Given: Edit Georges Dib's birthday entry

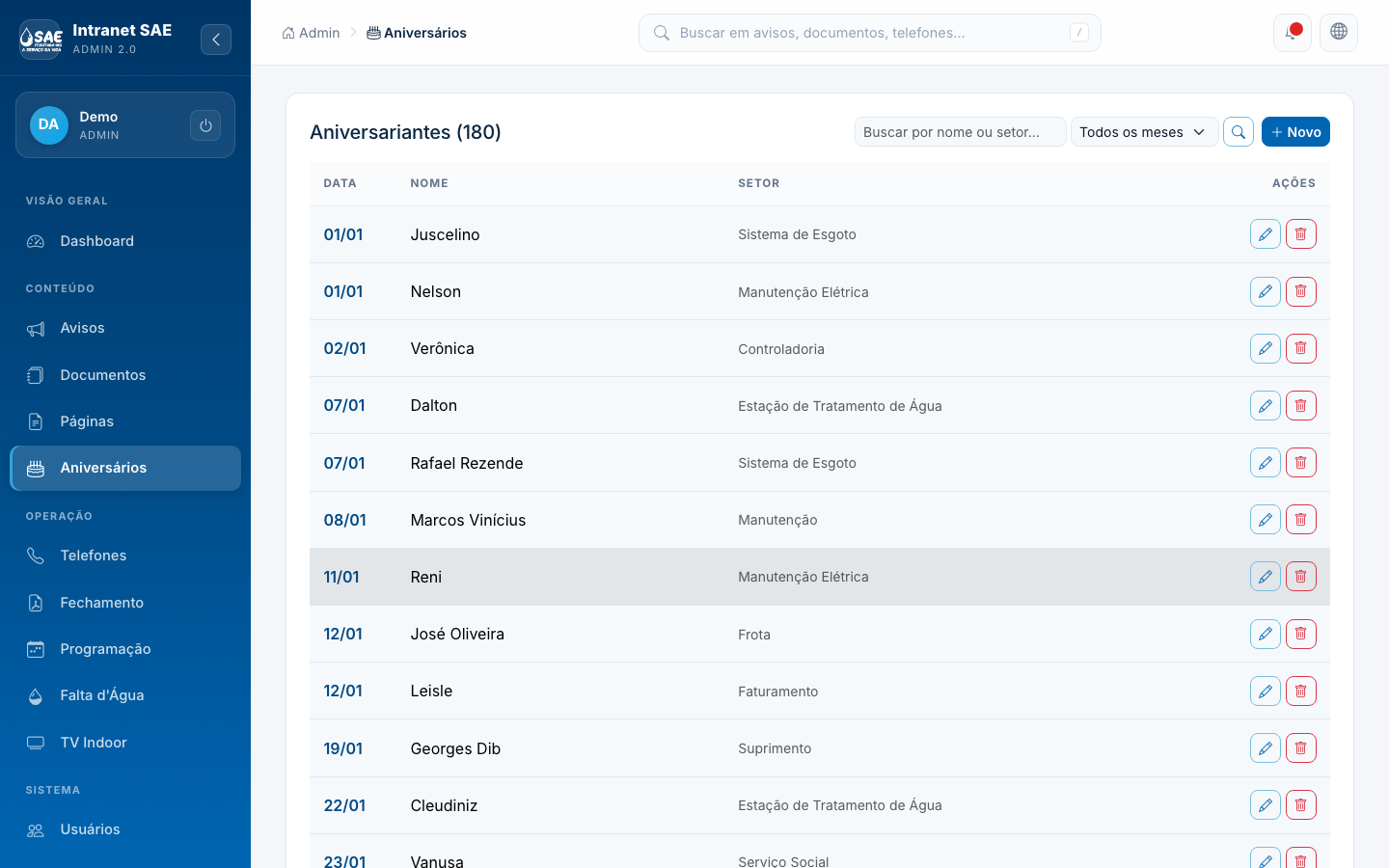Looking at the screenshot, I should click(x=1266, y=748).
